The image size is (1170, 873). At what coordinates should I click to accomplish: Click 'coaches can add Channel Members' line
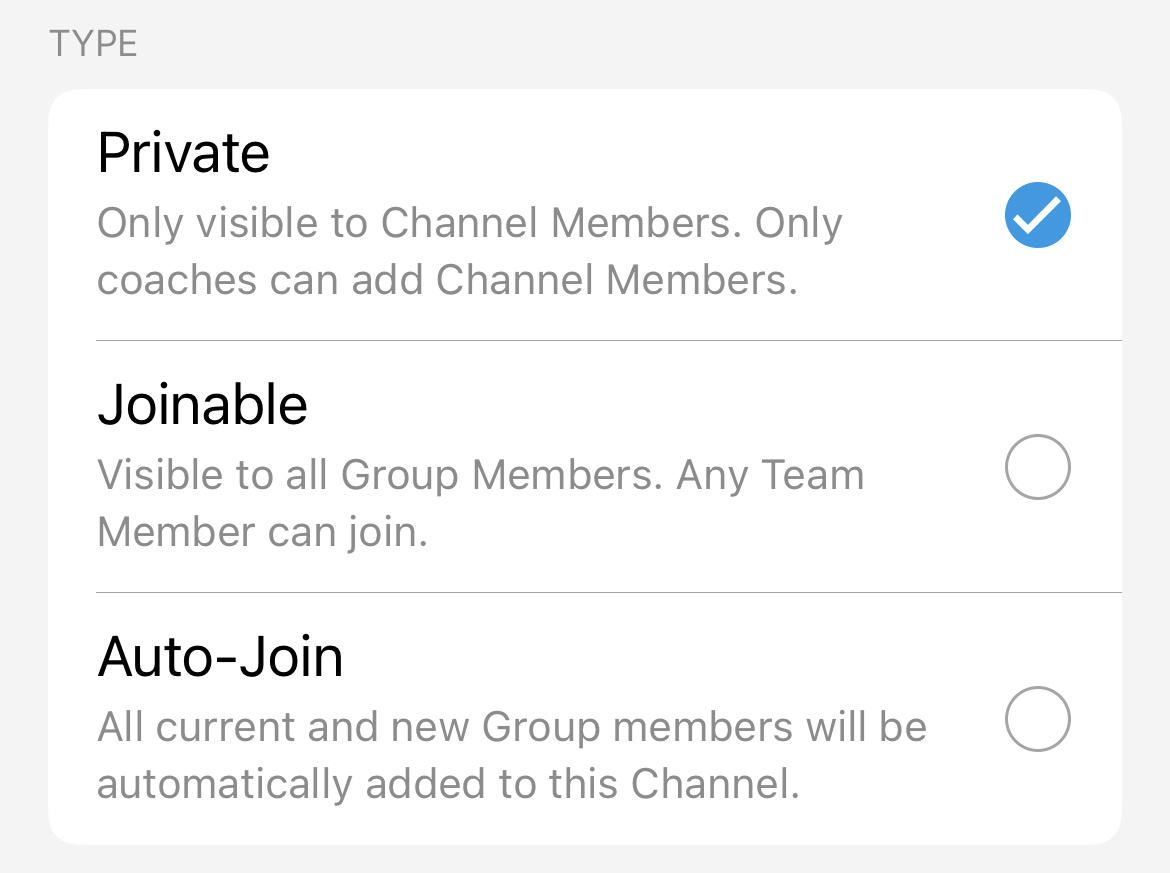tap(447, 281)
